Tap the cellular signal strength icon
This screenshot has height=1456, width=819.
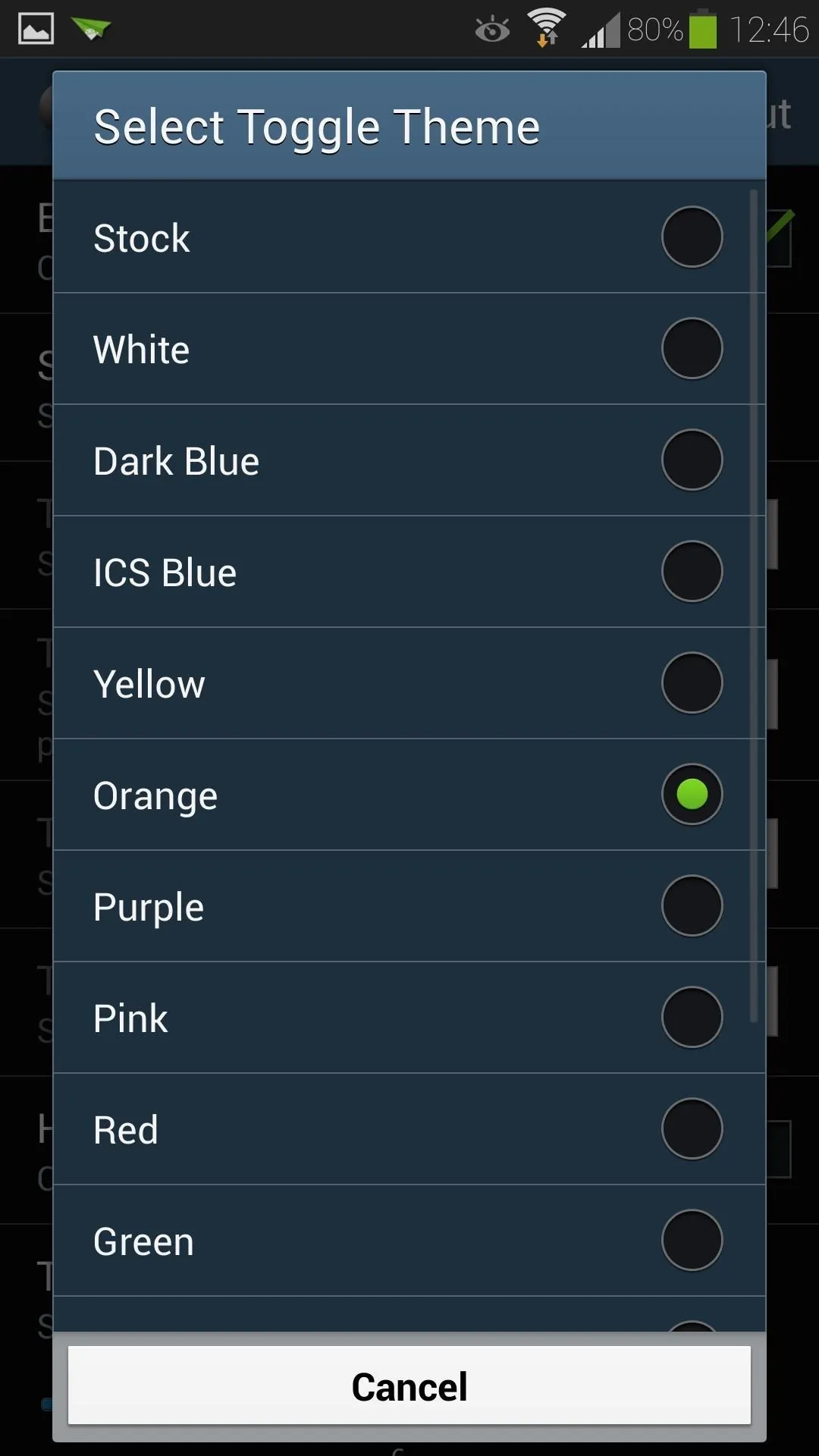click(x=601, y=31)
